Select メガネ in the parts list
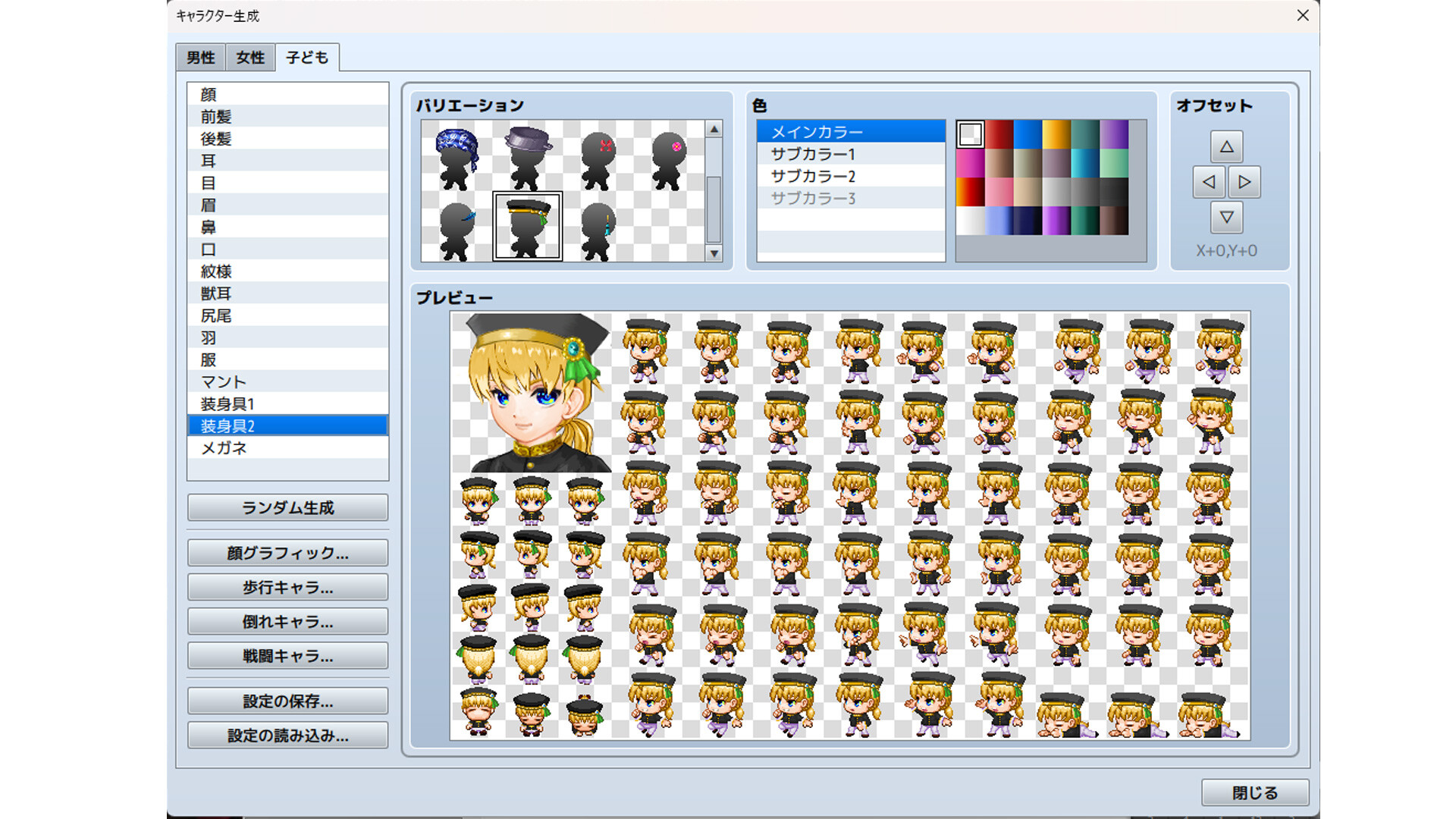The width and height of the screenshot is (1456, 819). click(x=224, y=448)
